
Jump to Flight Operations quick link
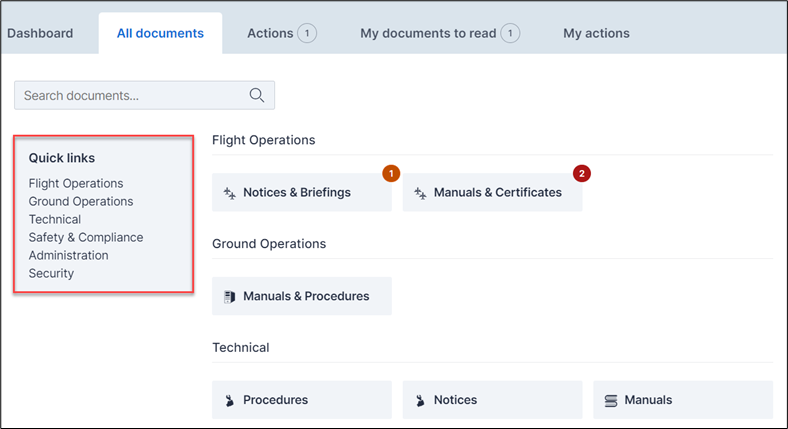(76, 184)
